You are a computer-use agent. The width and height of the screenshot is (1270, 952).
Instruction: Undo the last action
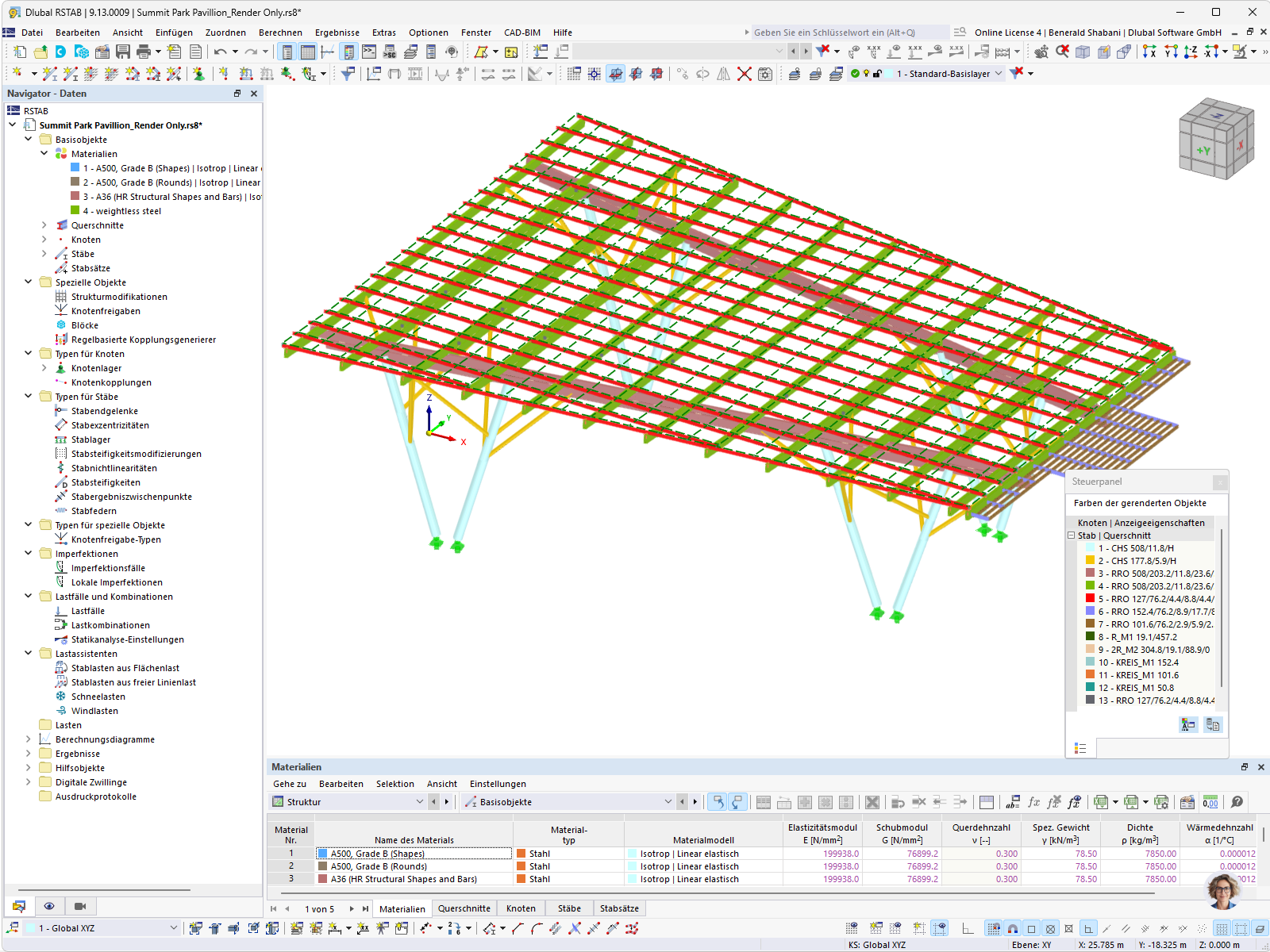(220, 52)
